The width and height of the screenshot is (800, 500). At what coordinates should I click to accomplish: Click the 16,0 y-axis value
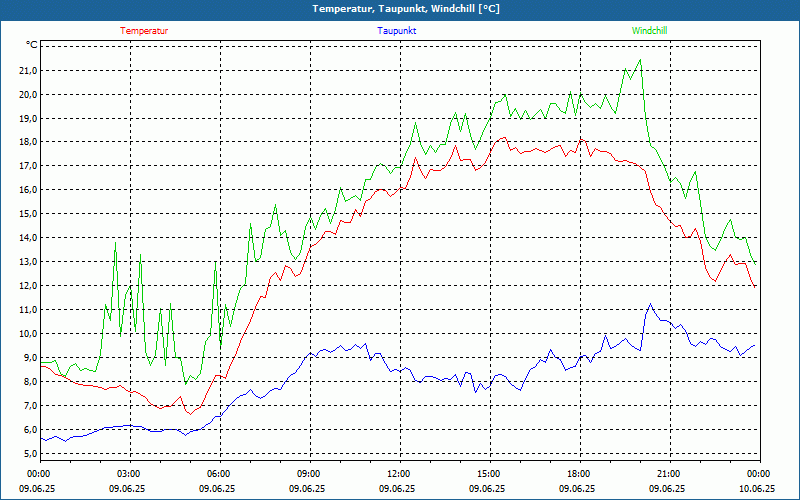pos(28,190)
